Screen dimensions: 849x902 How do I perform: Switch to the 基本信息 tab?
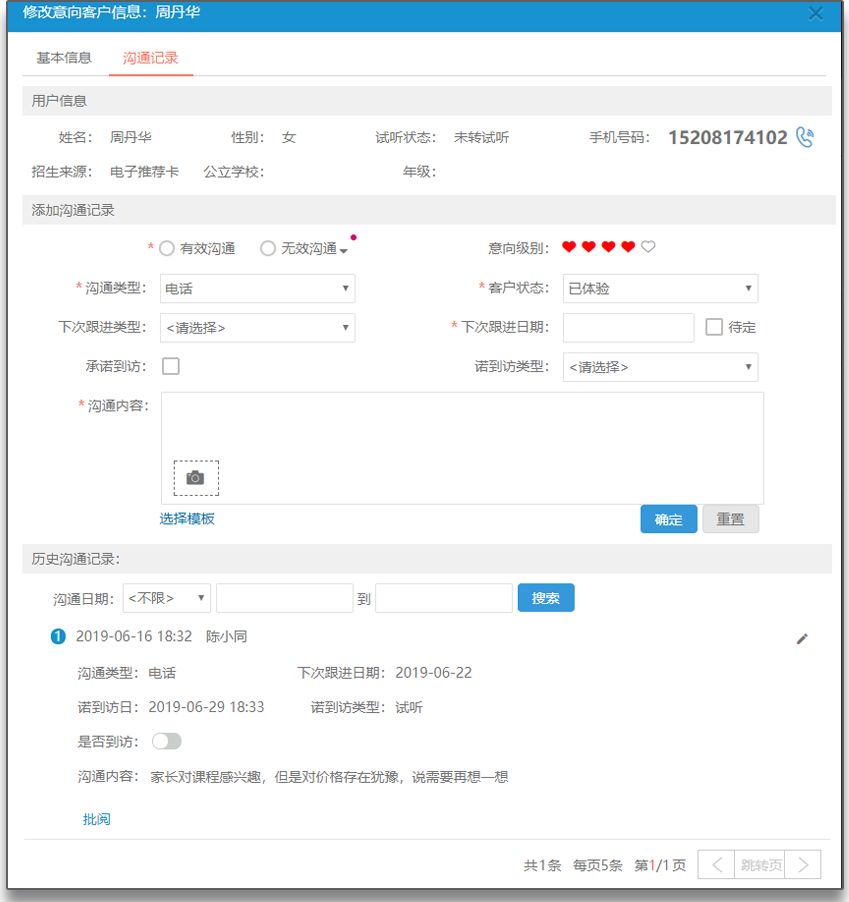[64, 58]
